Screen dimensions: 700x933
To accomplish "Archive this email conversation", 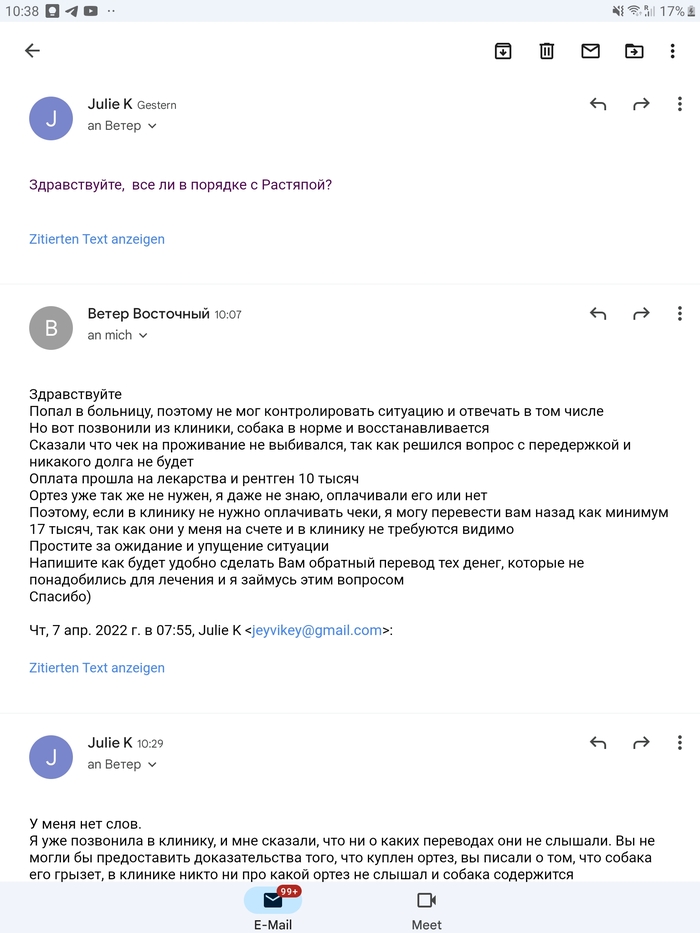I will pyautogui.click(x=503, y=51).
